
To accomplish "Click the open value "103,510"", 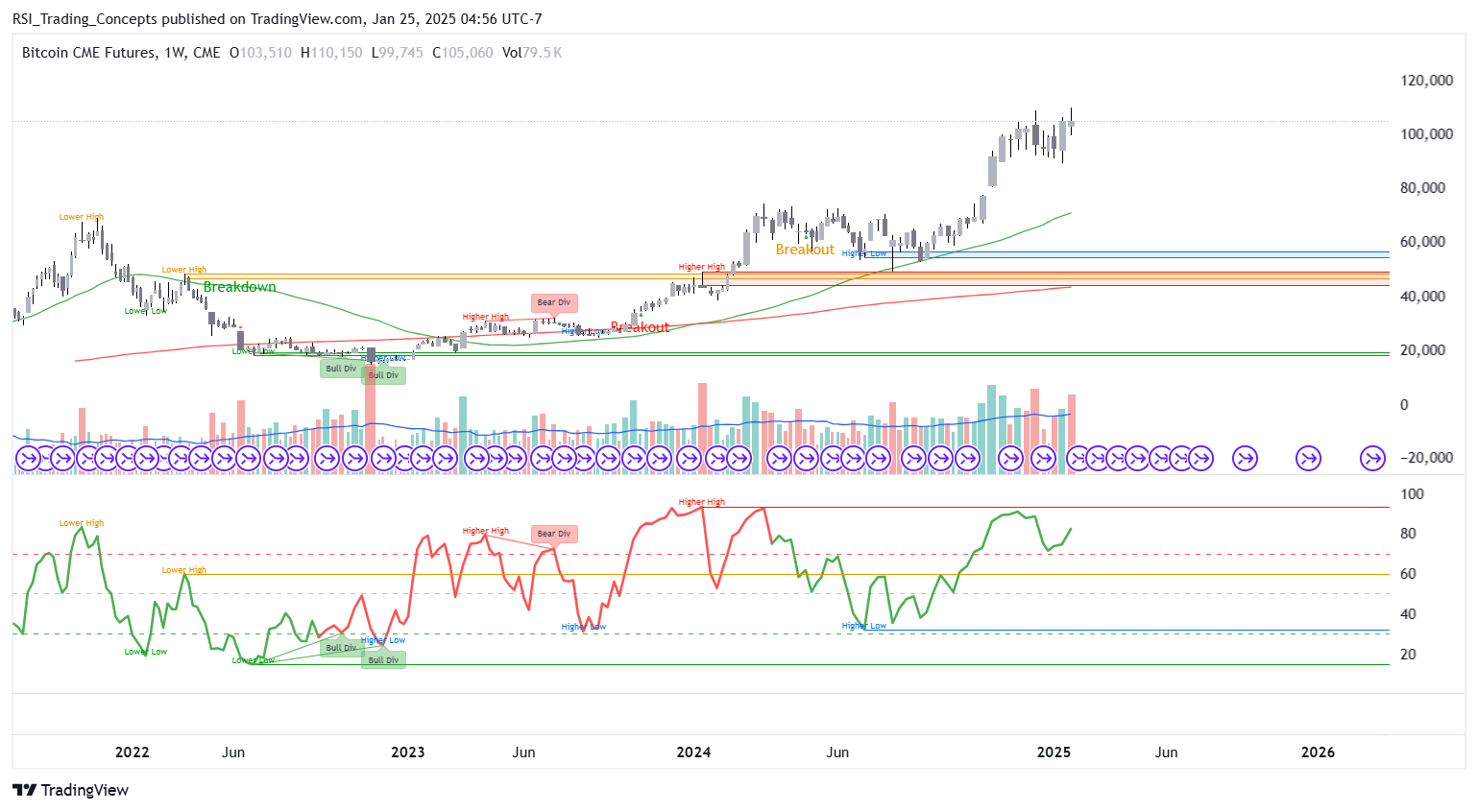I will [x=265, y=53].
